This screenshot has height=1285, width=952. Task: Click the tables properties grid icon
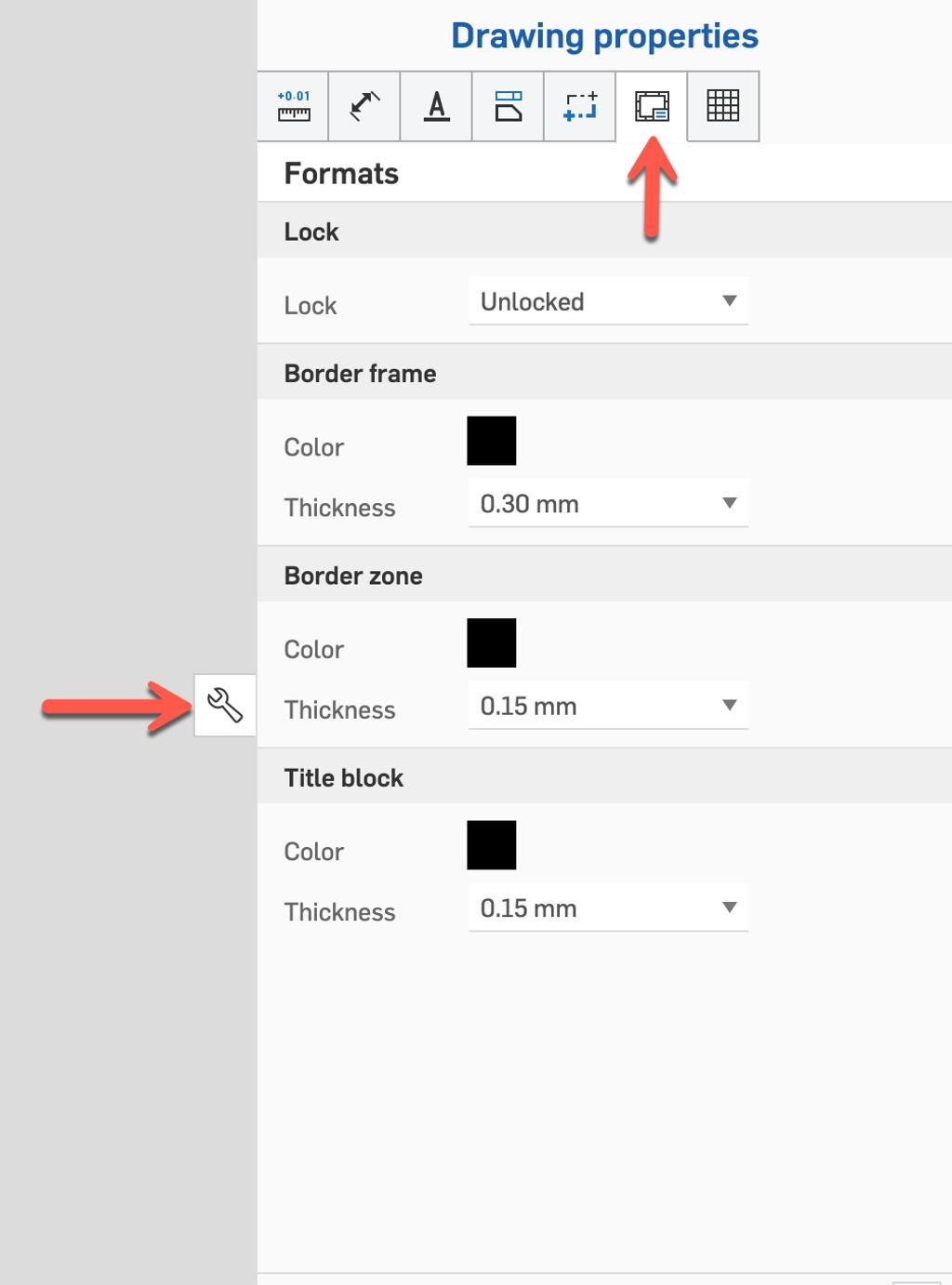tap(723, 107)
